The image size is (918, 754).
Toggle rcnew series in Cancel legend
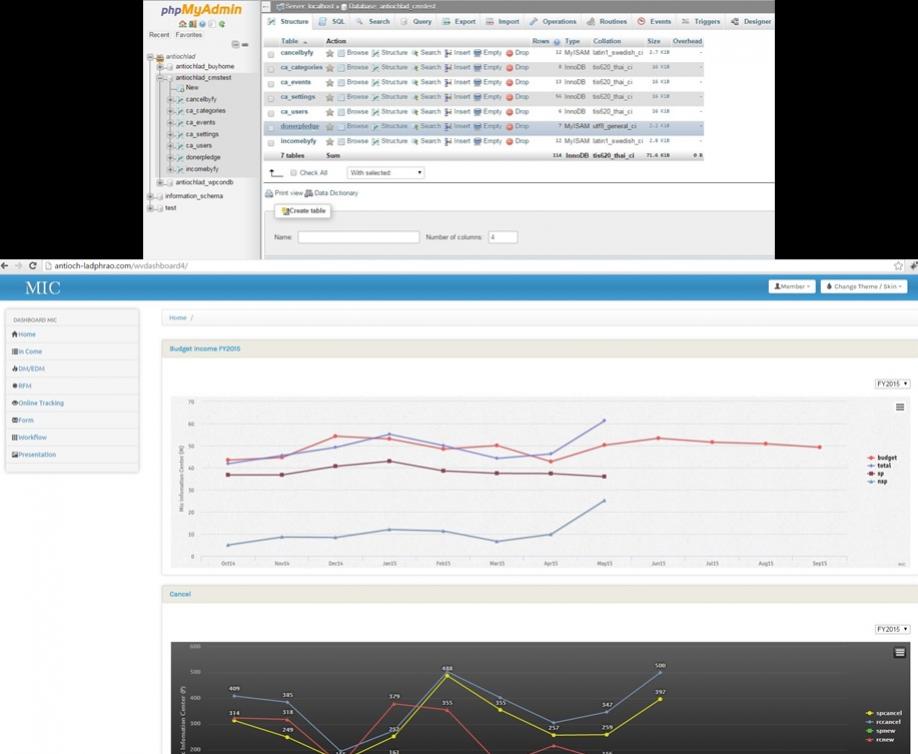pos(881,739)
